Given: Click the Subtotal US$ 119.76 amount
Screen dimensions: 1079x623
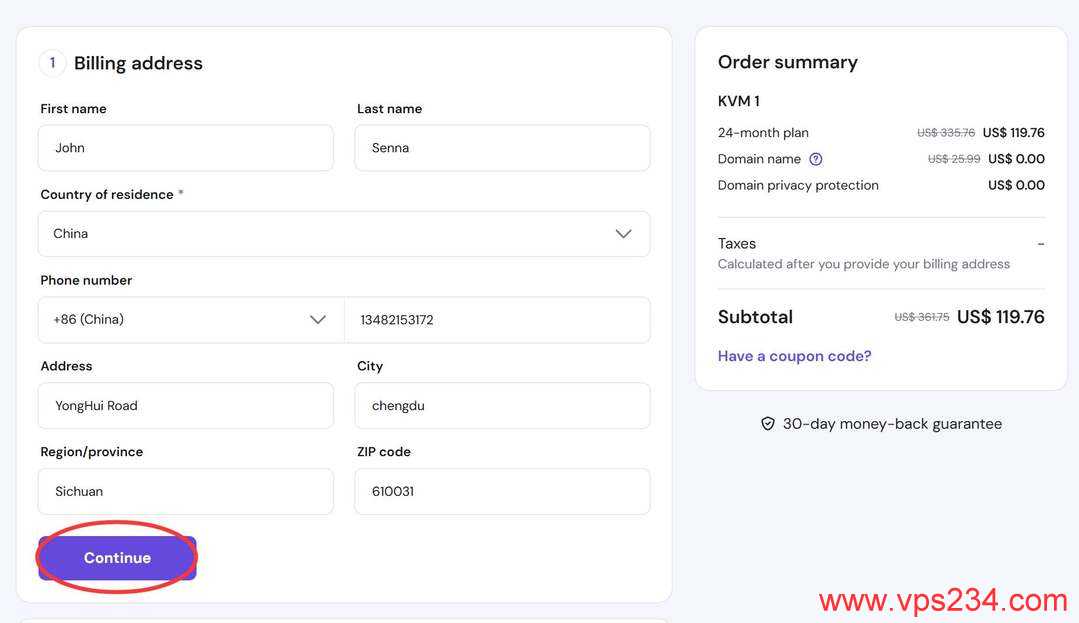Looking at the screenshot, I should click(1000, 317).
